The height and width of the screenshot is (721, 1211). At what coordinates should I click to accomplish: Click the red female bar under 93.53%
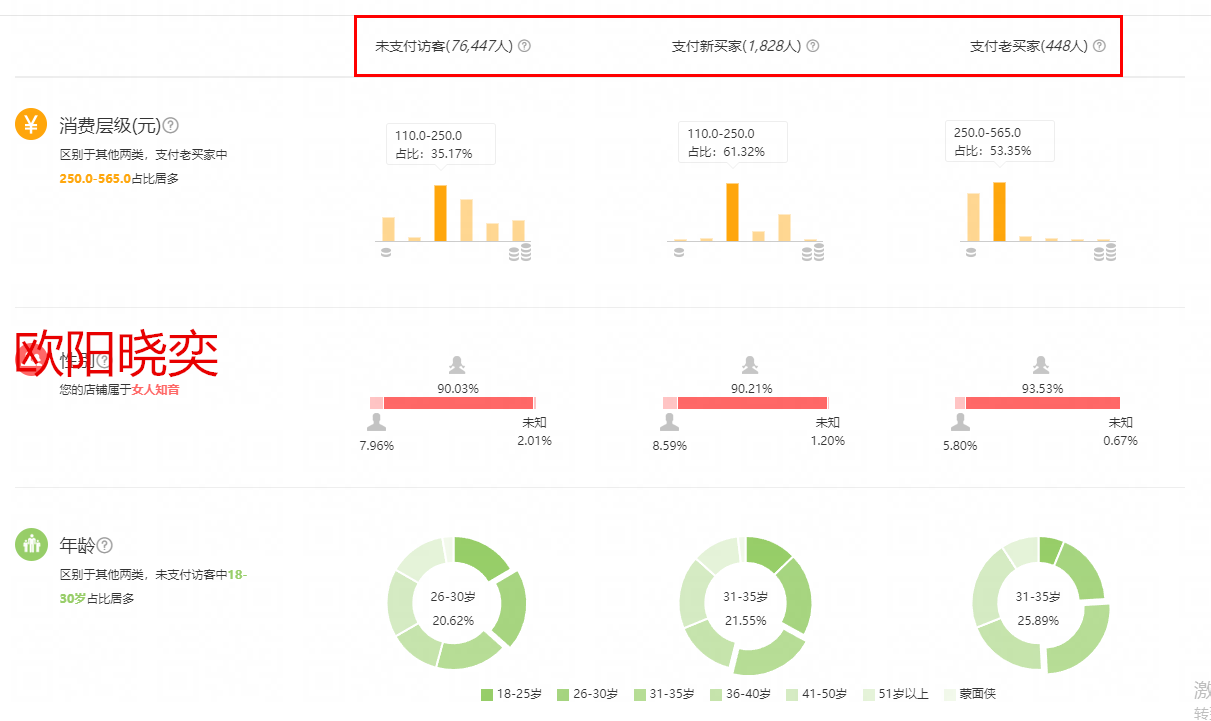(1042, 403)
